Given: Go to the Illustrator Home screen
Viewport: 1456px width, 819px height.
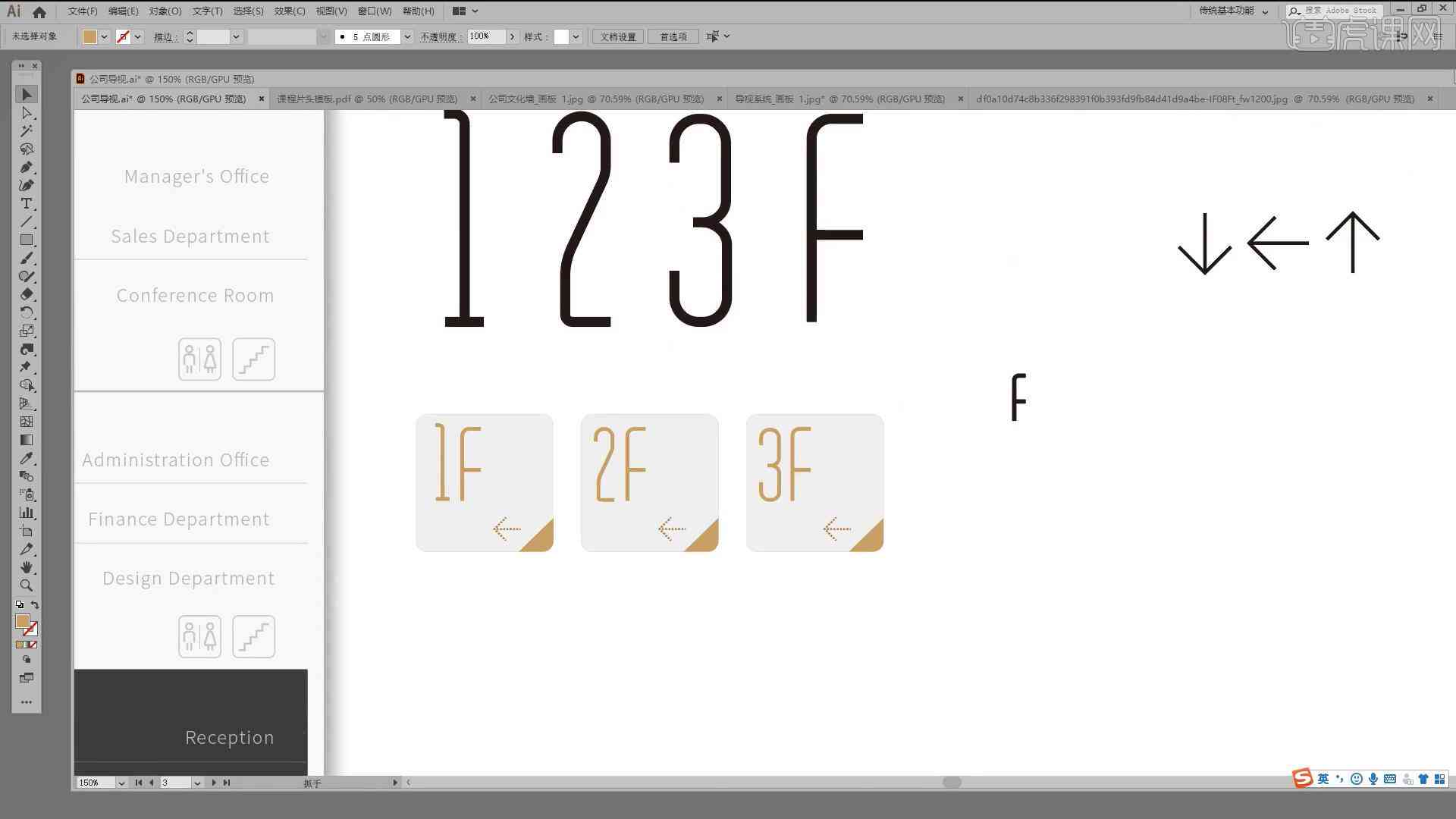Looking at the screenshot, I should point(39,11).
